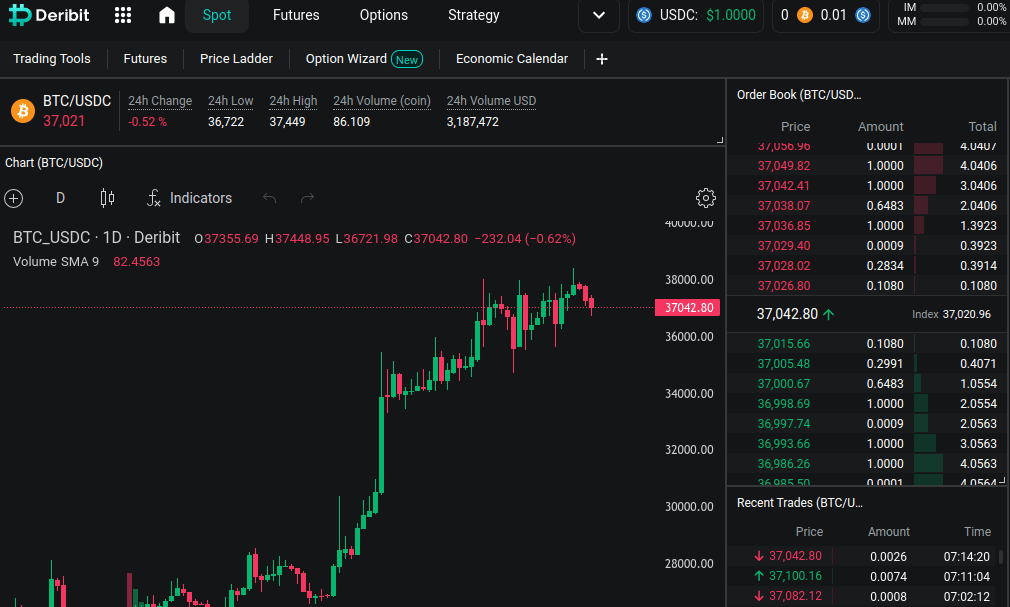The image size is (1010, 607).
Task: Open the Indicators menu
Action: tap(189, 198)
